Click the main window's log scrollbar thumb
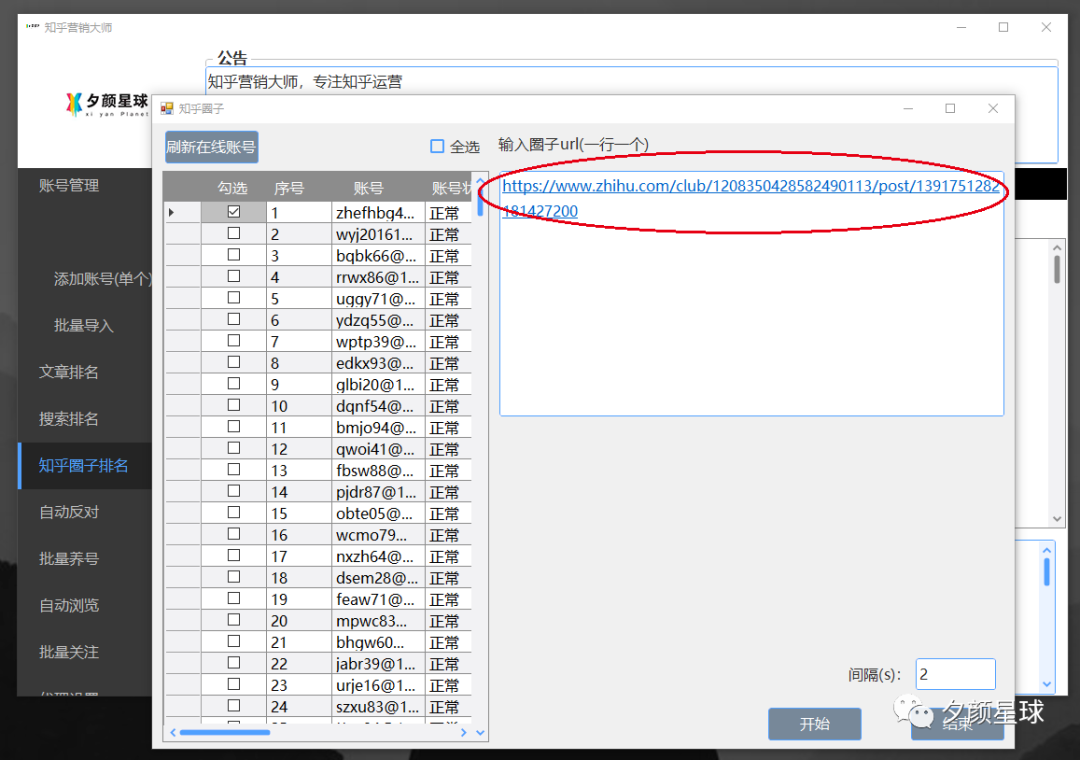This screenshot has width=1080, height=760. (1057, 269)
